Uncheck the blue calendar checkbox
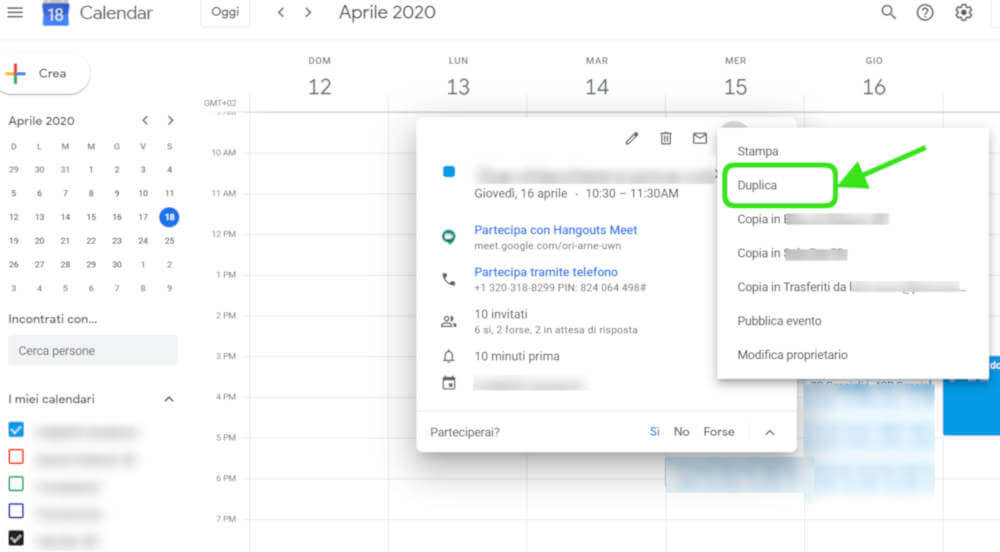This screenshot has height=552, width=1000. 16,430
